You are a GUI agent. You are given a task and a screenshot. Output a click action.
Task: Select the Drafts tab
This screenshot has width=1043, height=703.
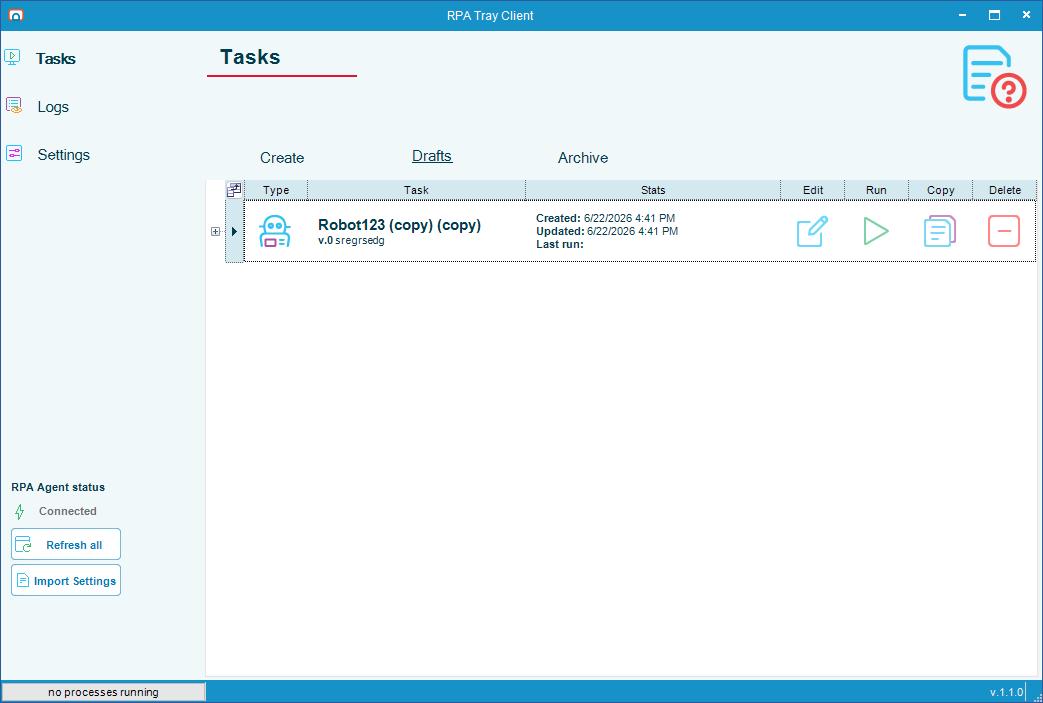[432, 156]
